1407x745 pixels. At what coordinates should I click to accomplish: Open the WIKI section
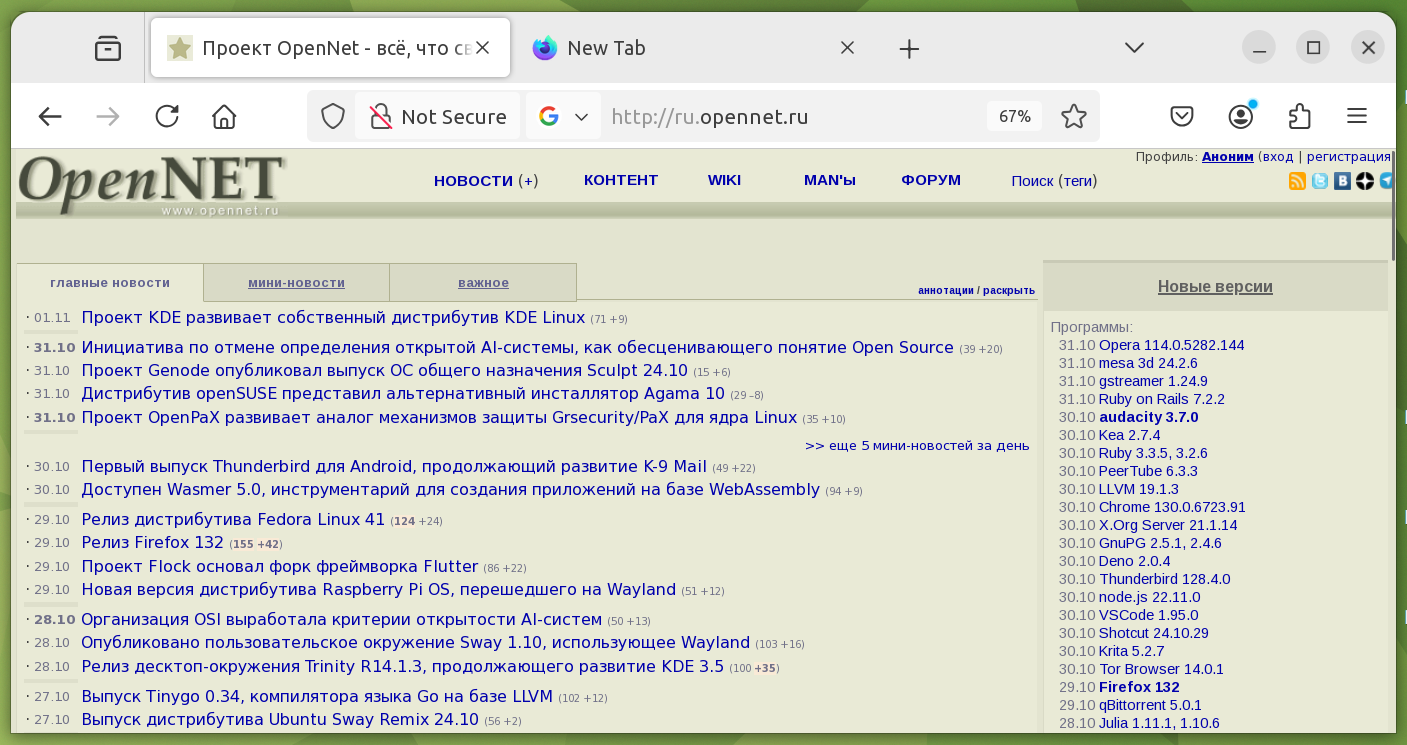point(724,180)
